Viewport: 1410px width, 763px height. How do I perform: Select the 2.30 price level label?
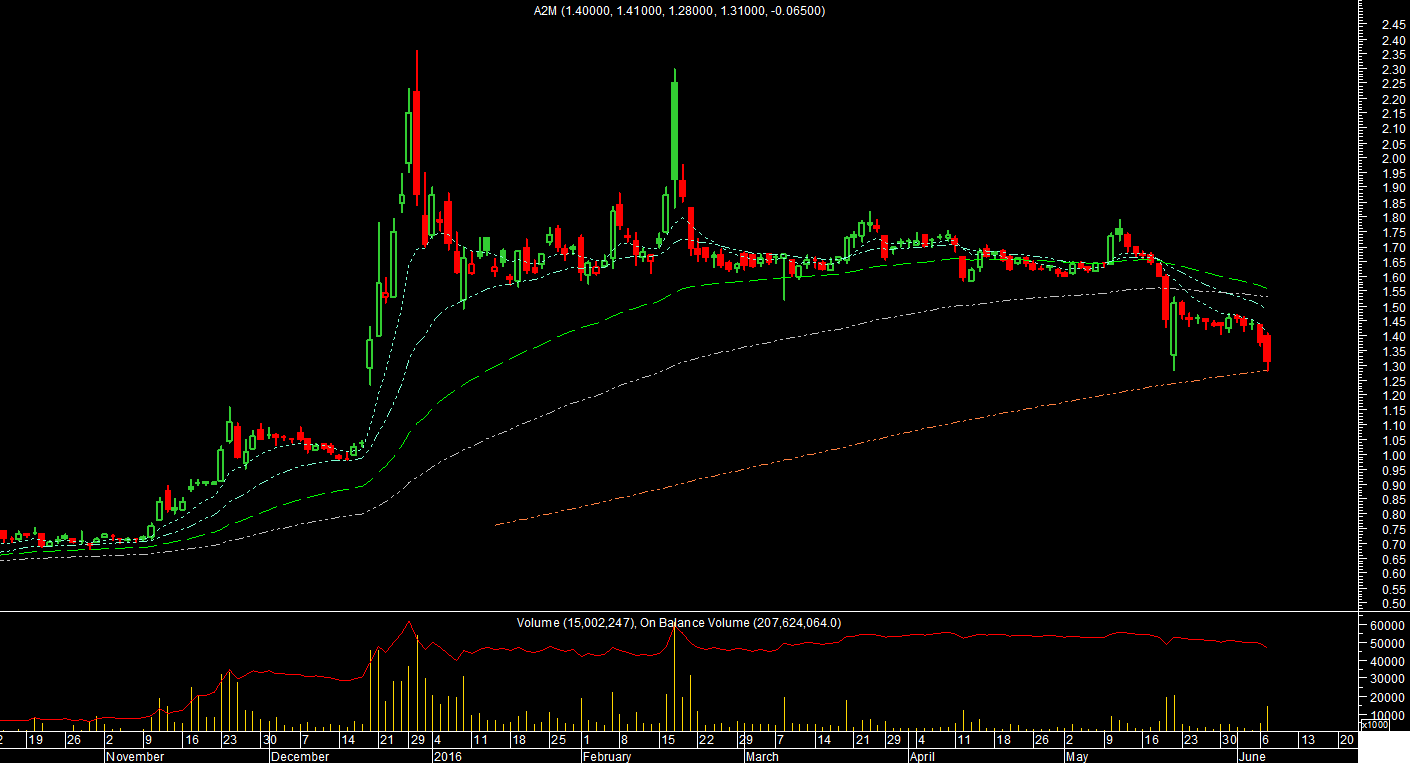(x=1392, y=70)
